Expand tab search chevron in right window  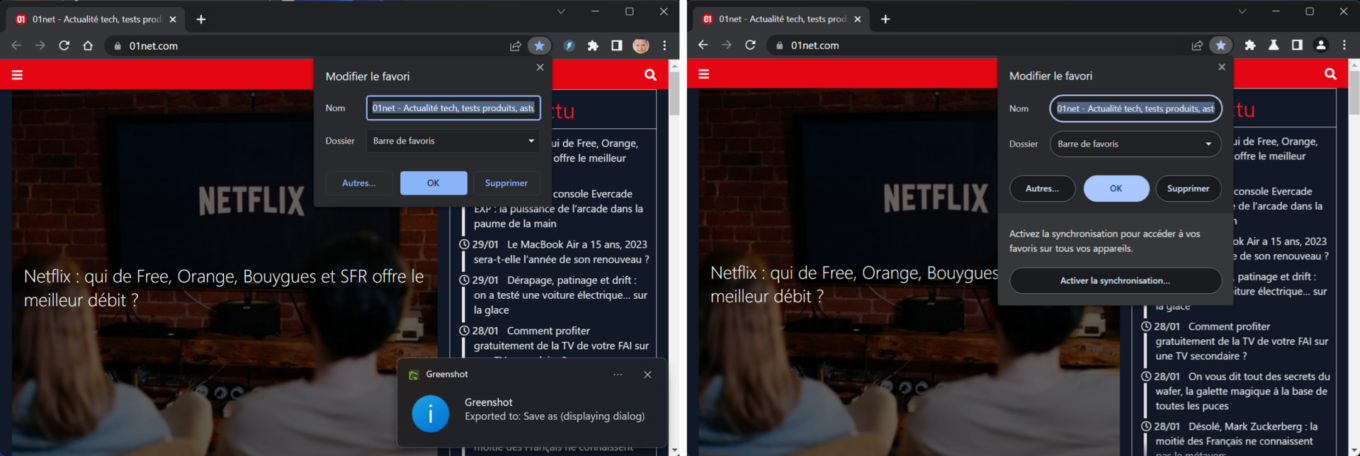pos(1241,11)
